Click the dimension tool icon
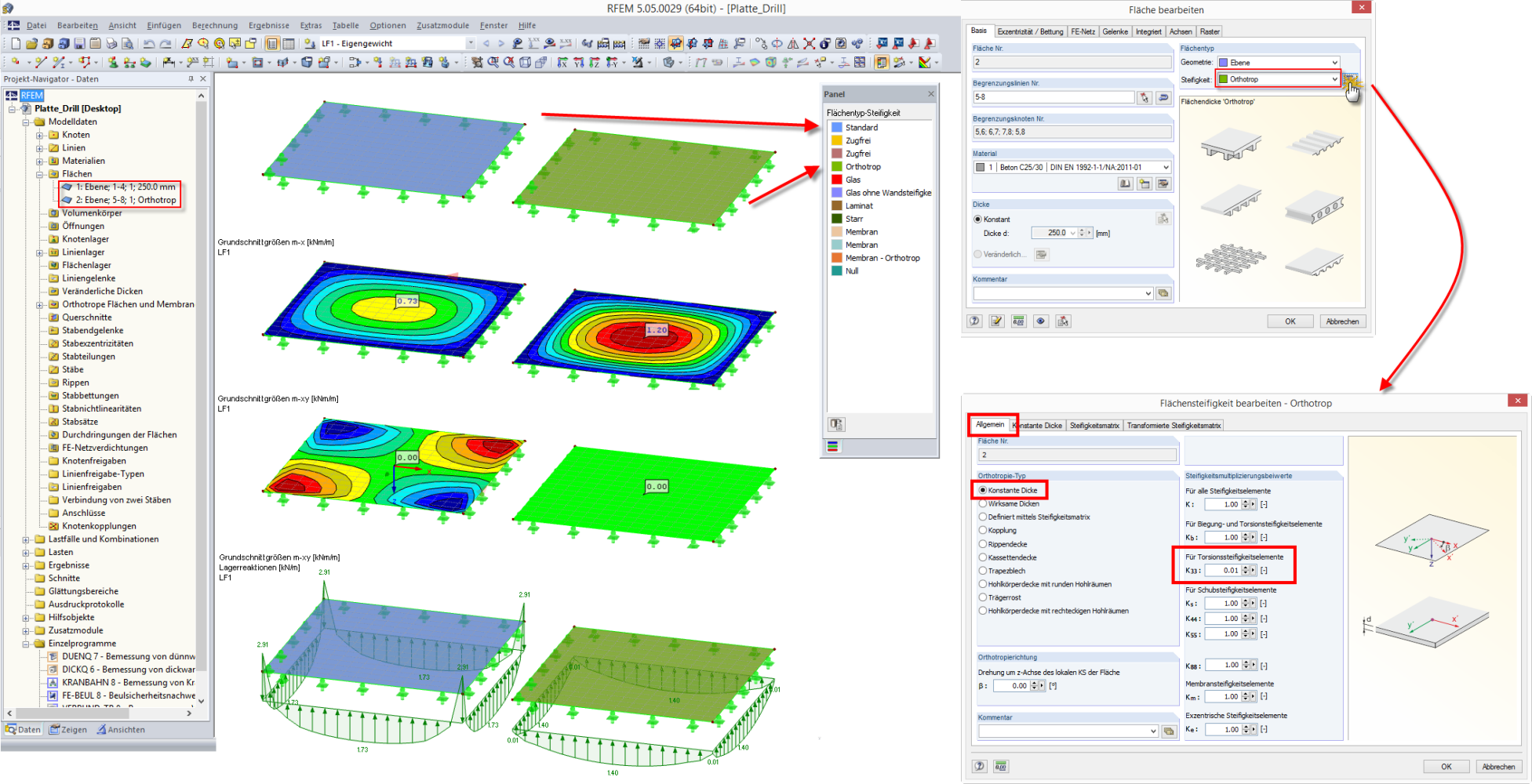The height and width of the screenshot is (784, 1532). (x=169, y=62)
